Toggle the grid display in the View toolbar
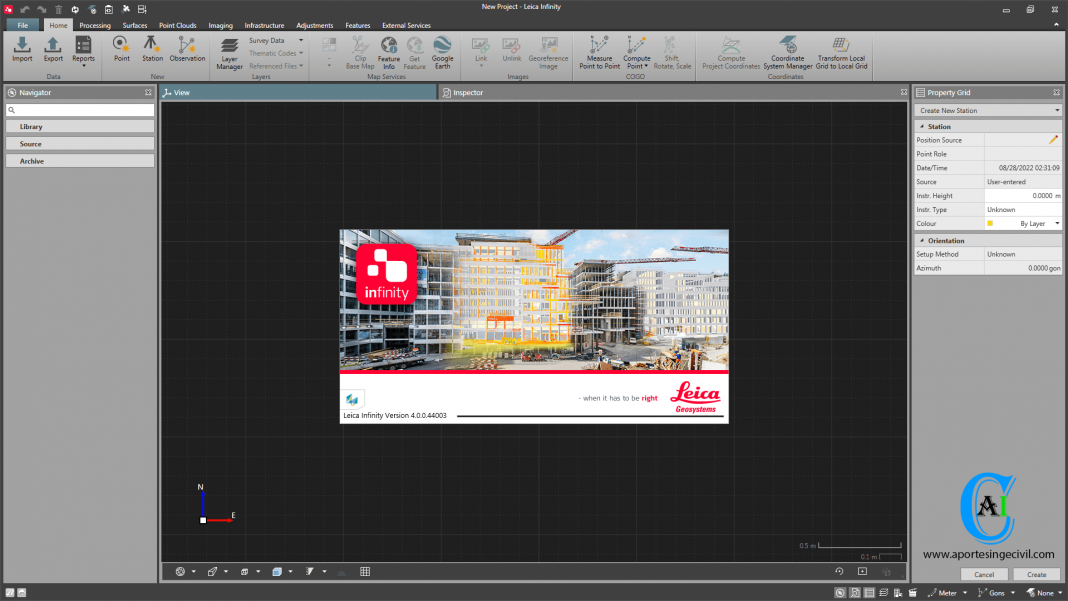The width and height of the screenshot is (1068, 601). pyautogui.click(x=365, y=571)
